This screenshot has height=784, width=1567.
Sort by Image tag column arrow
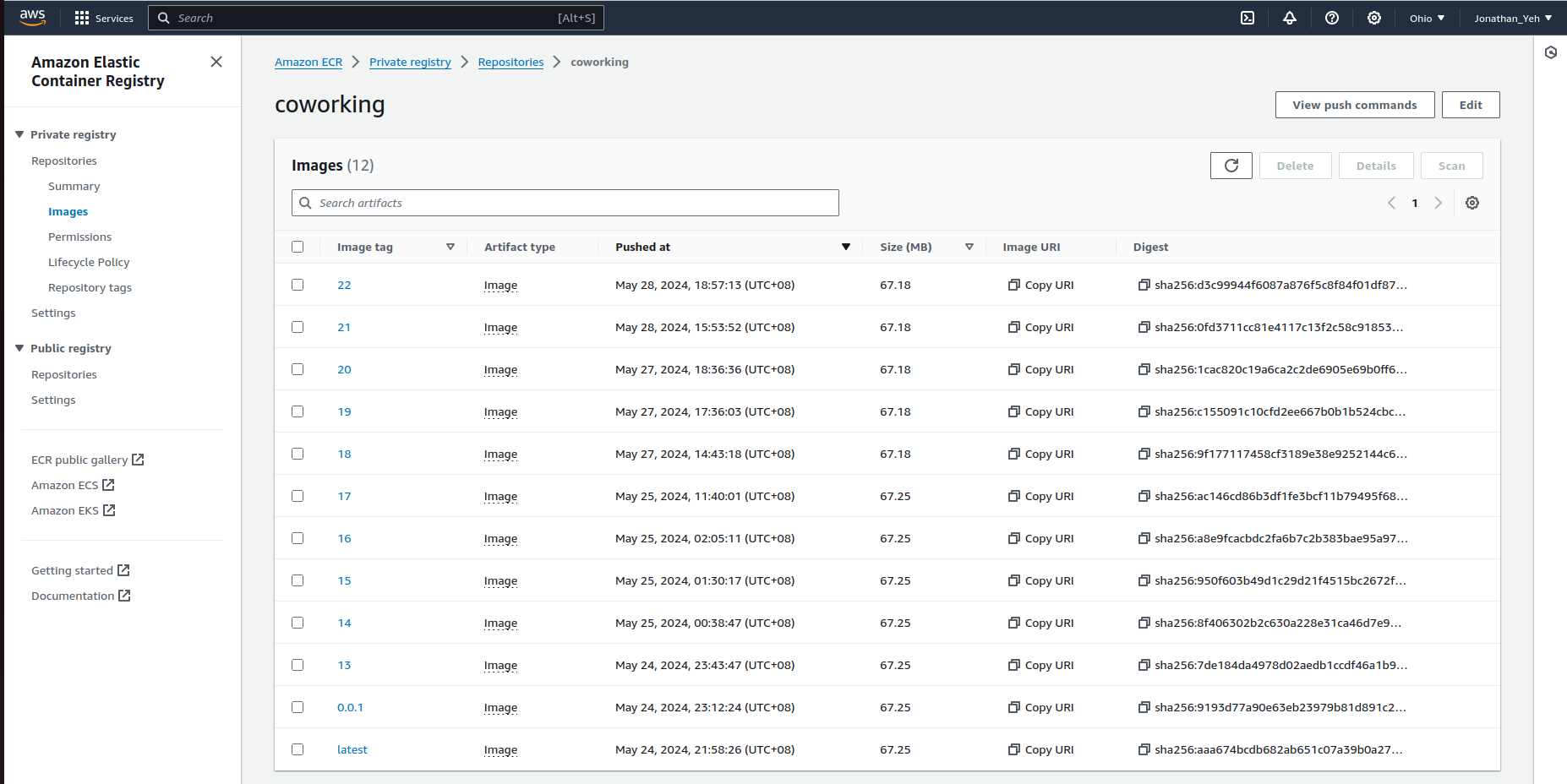[x=450, y=247]
